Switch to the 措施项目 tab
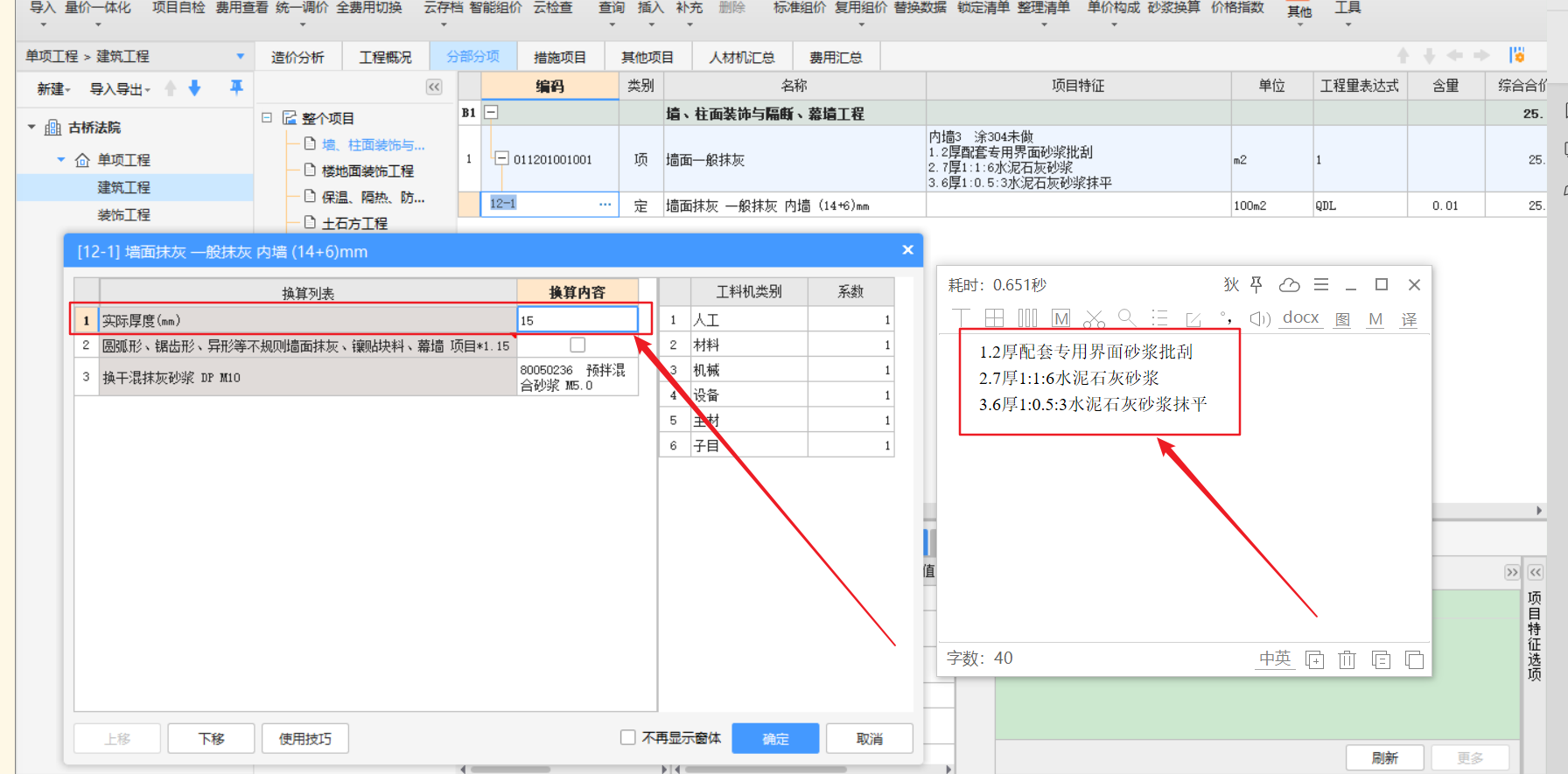The image size is (1568, 774). (x=560, y=57)
